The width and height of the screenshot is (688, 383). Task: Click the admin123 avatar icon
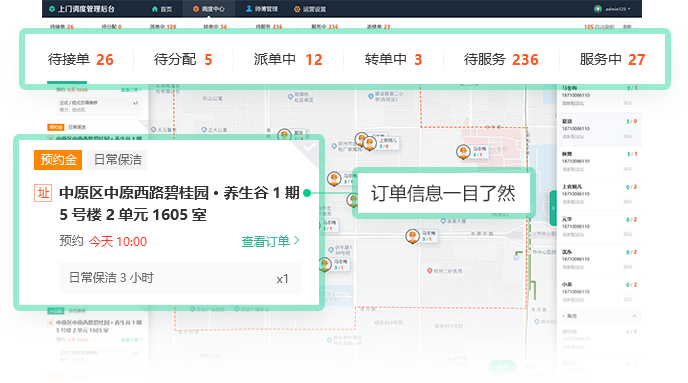click(x=598, y=9)
